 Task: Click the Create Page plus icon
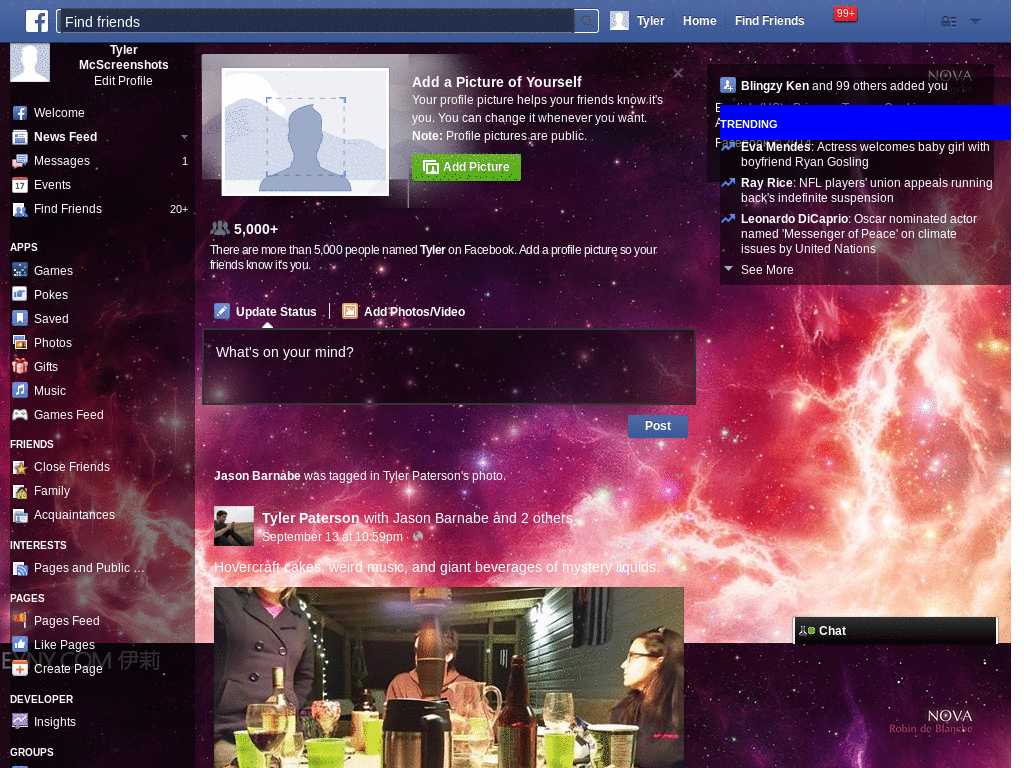click(20, 669)
